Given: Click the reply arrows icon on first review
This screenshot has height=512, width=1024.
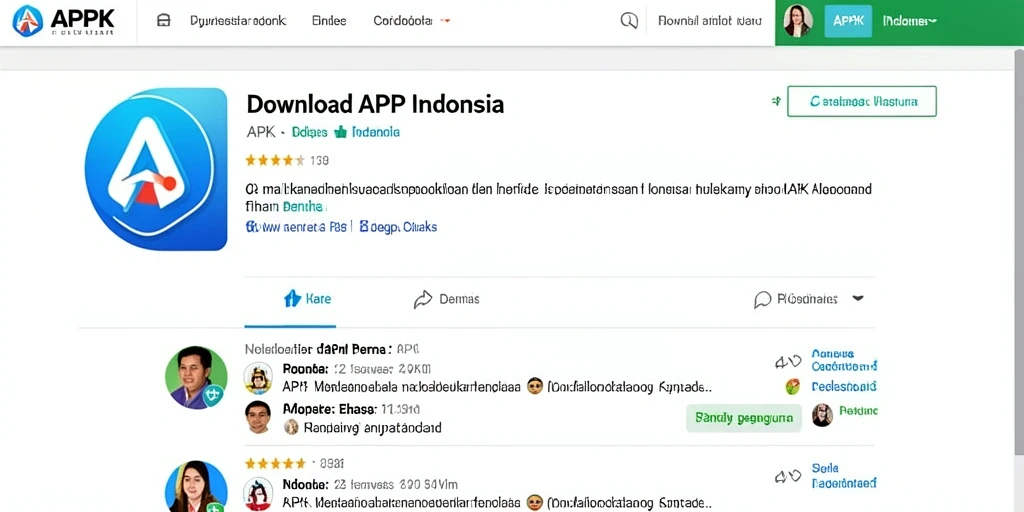Looking at the screenshot, I should click(788, 361).
